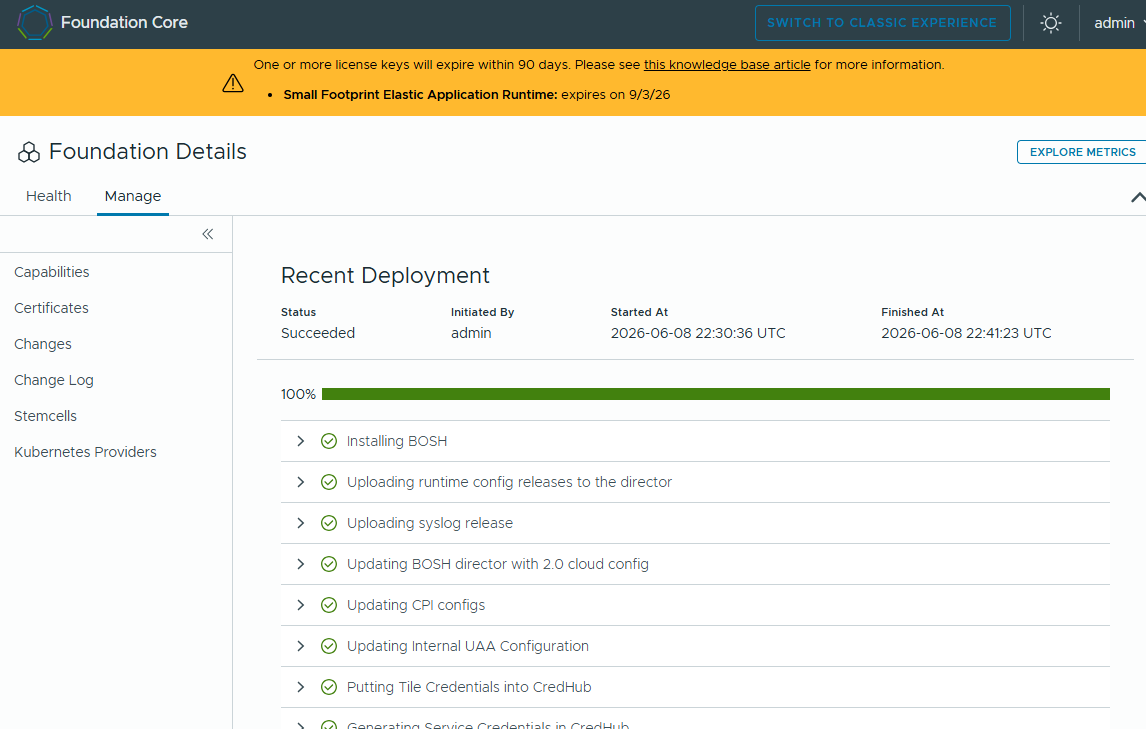Screen dimensions: 1146x729
Task: Expand Updating BOSH director cloud config step
Action: tap(300, 564)
